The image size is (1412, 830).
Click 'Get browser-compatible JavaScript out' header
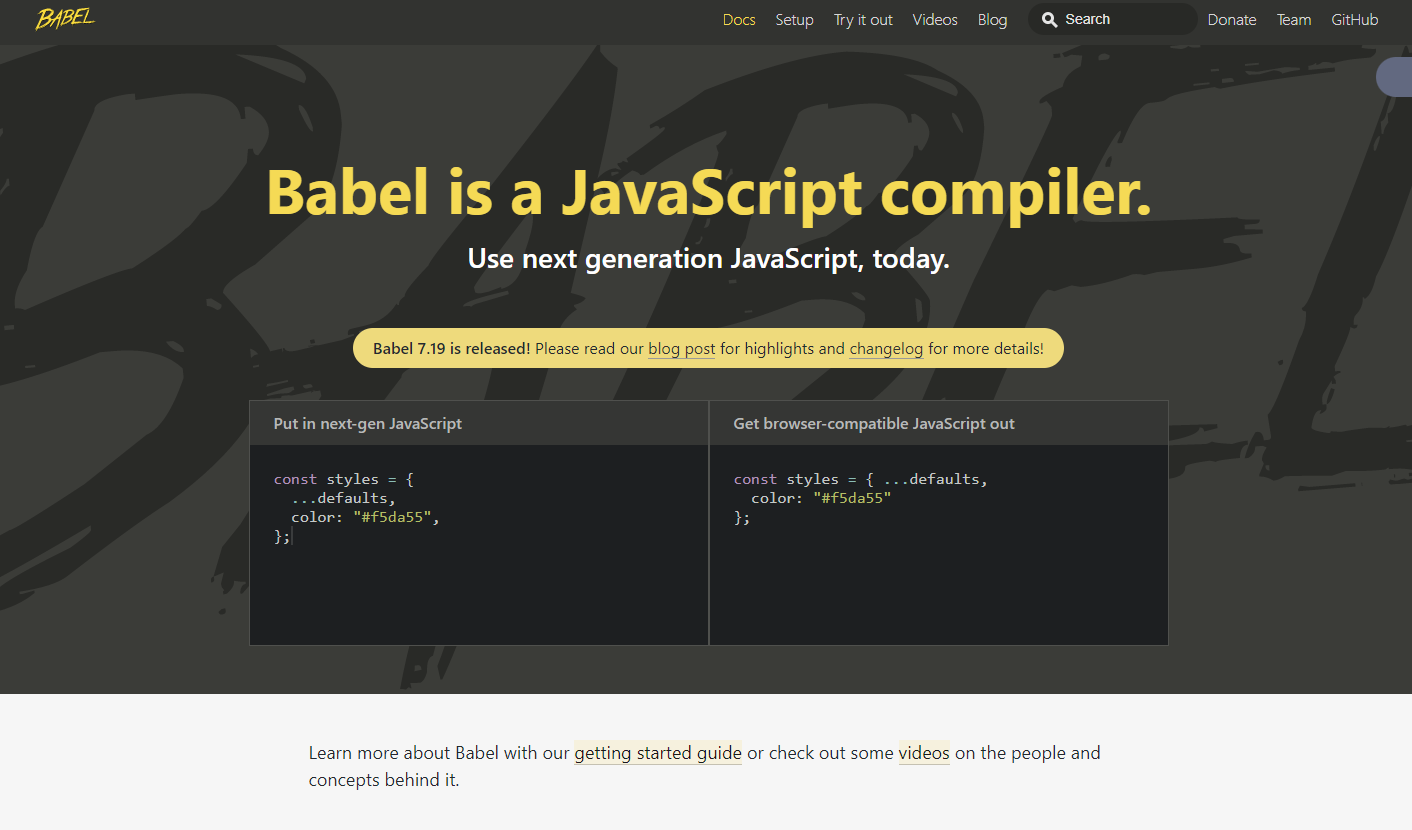(x=874, y=424)
